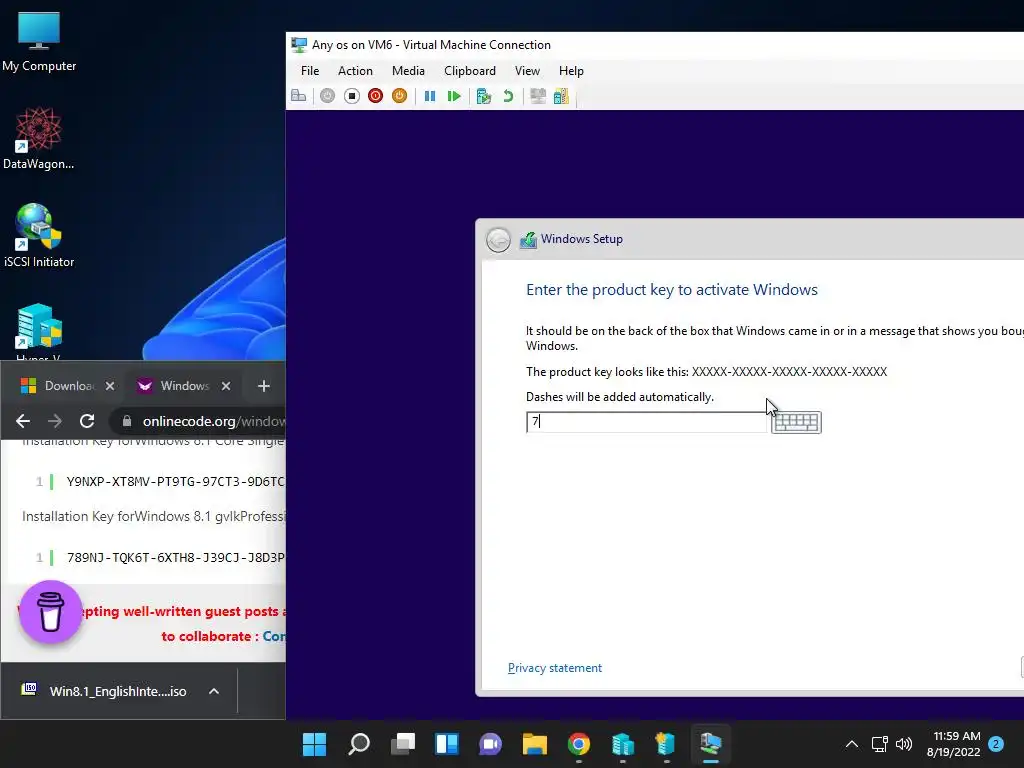Open File Explorer from the taskbar
Image resolution: width=1024 pixels, height=768 pixels.
point(534,744)
